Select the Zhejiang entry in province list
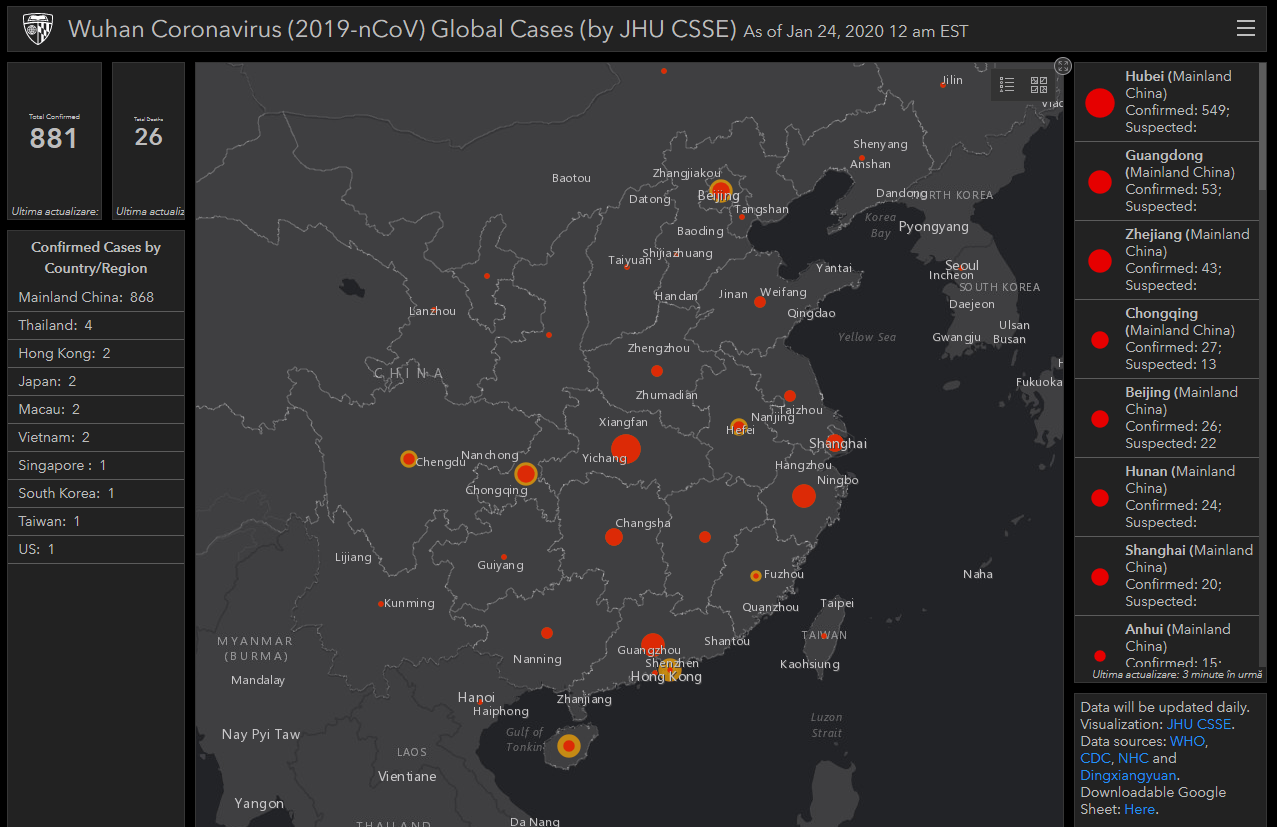The height and width of the screenshot is (827, 1277). point(1167,260)
